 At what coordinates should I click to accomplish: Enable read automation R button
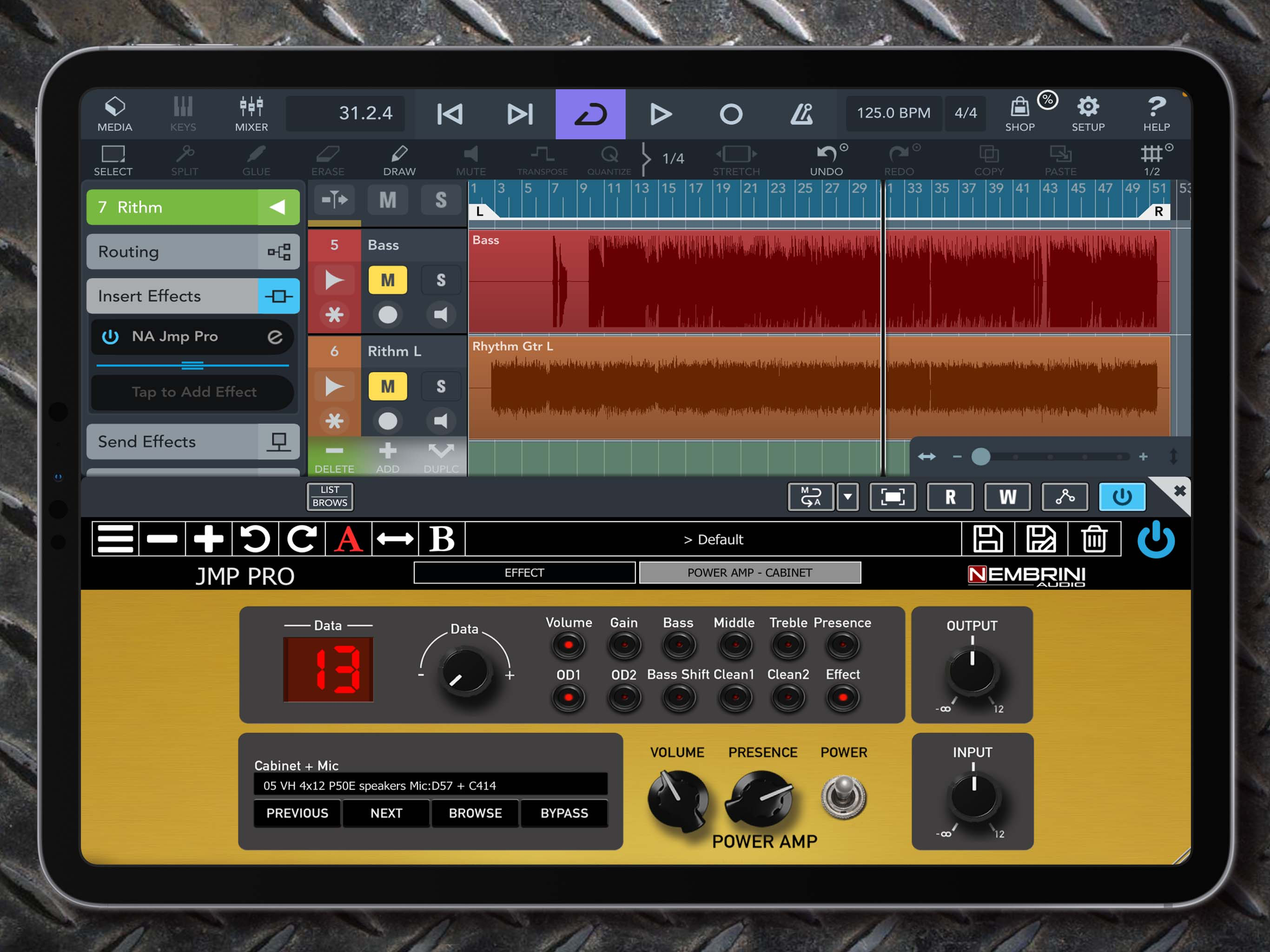pos(950,496)
